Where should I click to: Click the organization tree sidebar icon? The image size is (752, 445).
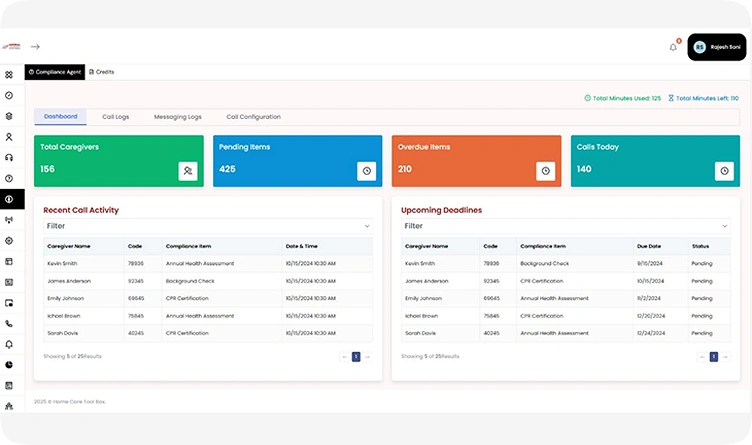tap(9, 406)
